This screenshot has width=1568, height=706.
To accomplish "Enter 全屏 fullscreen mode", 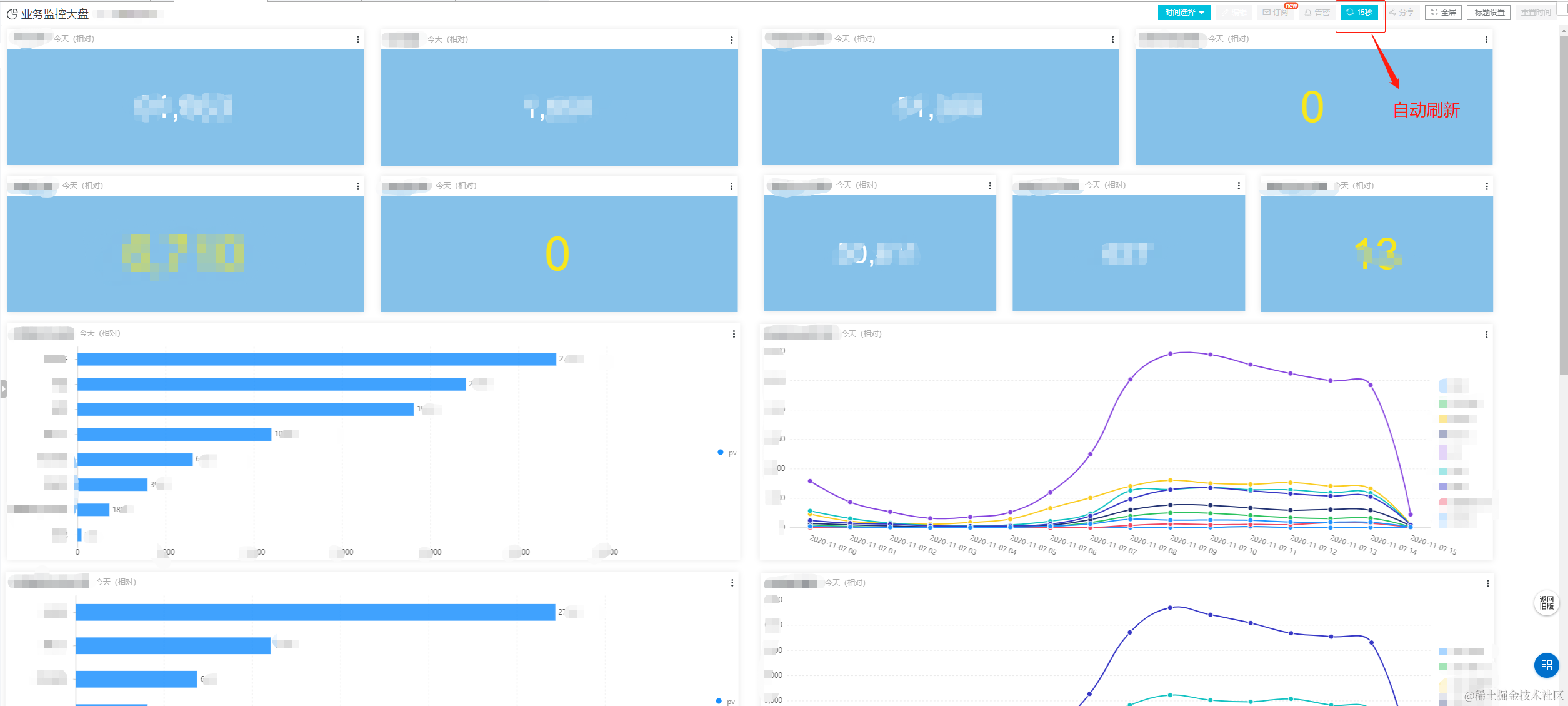I will (1443, 13).
